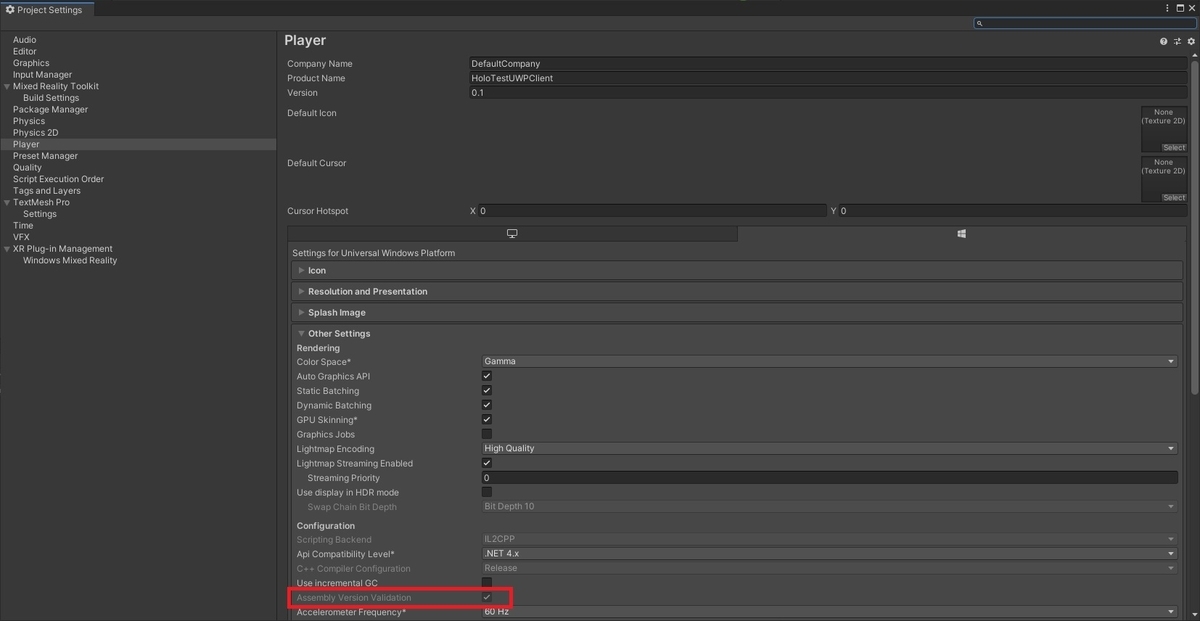Image resolution: width=1200 pixels, height=621 pixels.
Task: Maximize the Project Settings window
Action: [1180, 8]
